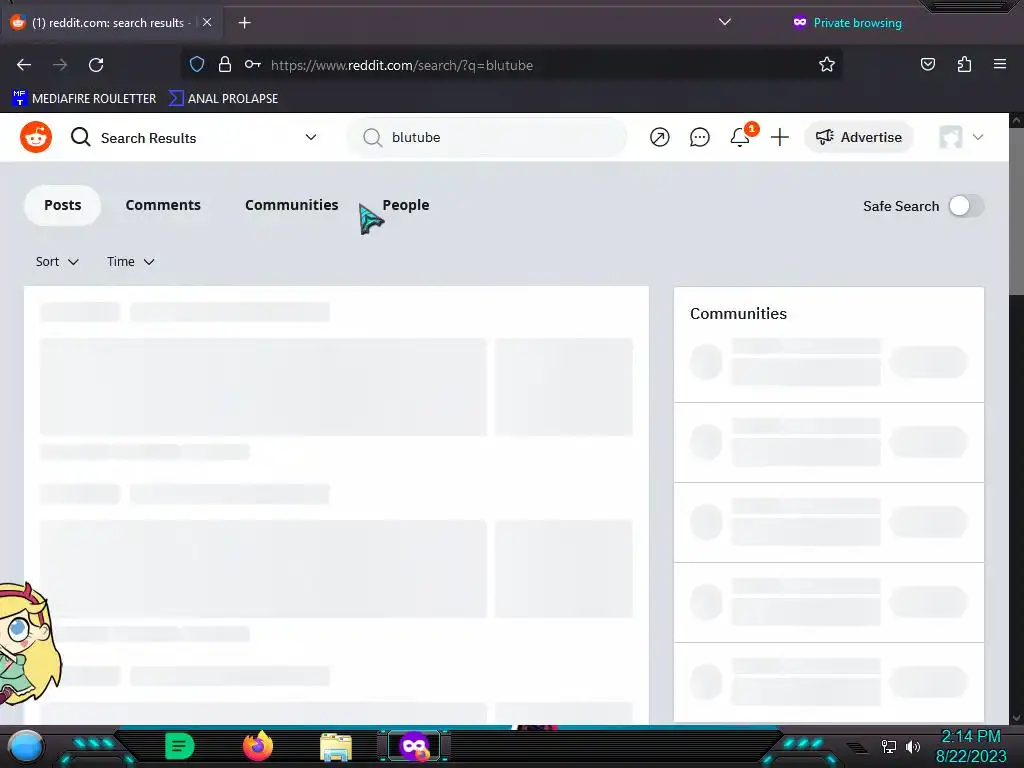This screenshot has height=768, width=1024.
Task: Toggle the Safe Search switch
Action: 967,206
